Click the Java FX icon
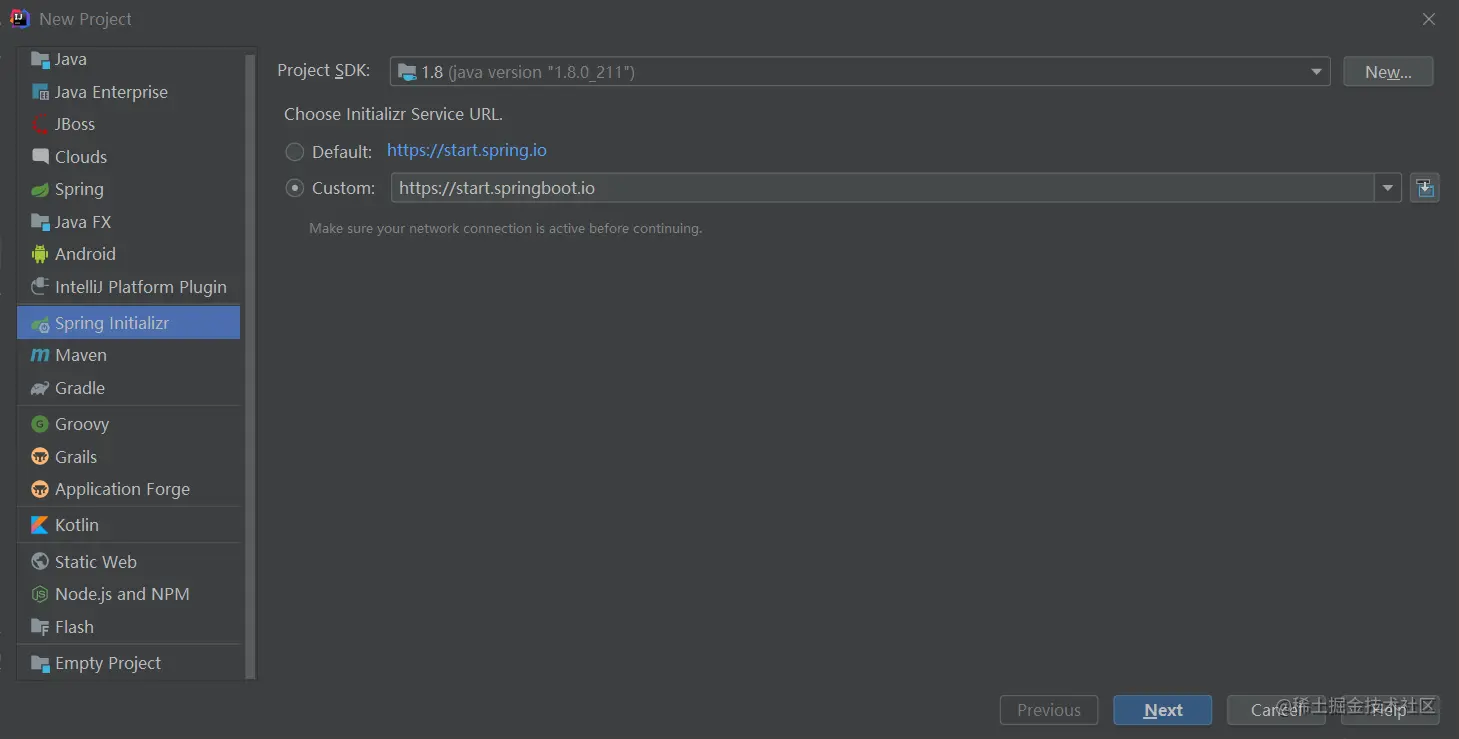The image size is (1459, 739). click(40, 222)
